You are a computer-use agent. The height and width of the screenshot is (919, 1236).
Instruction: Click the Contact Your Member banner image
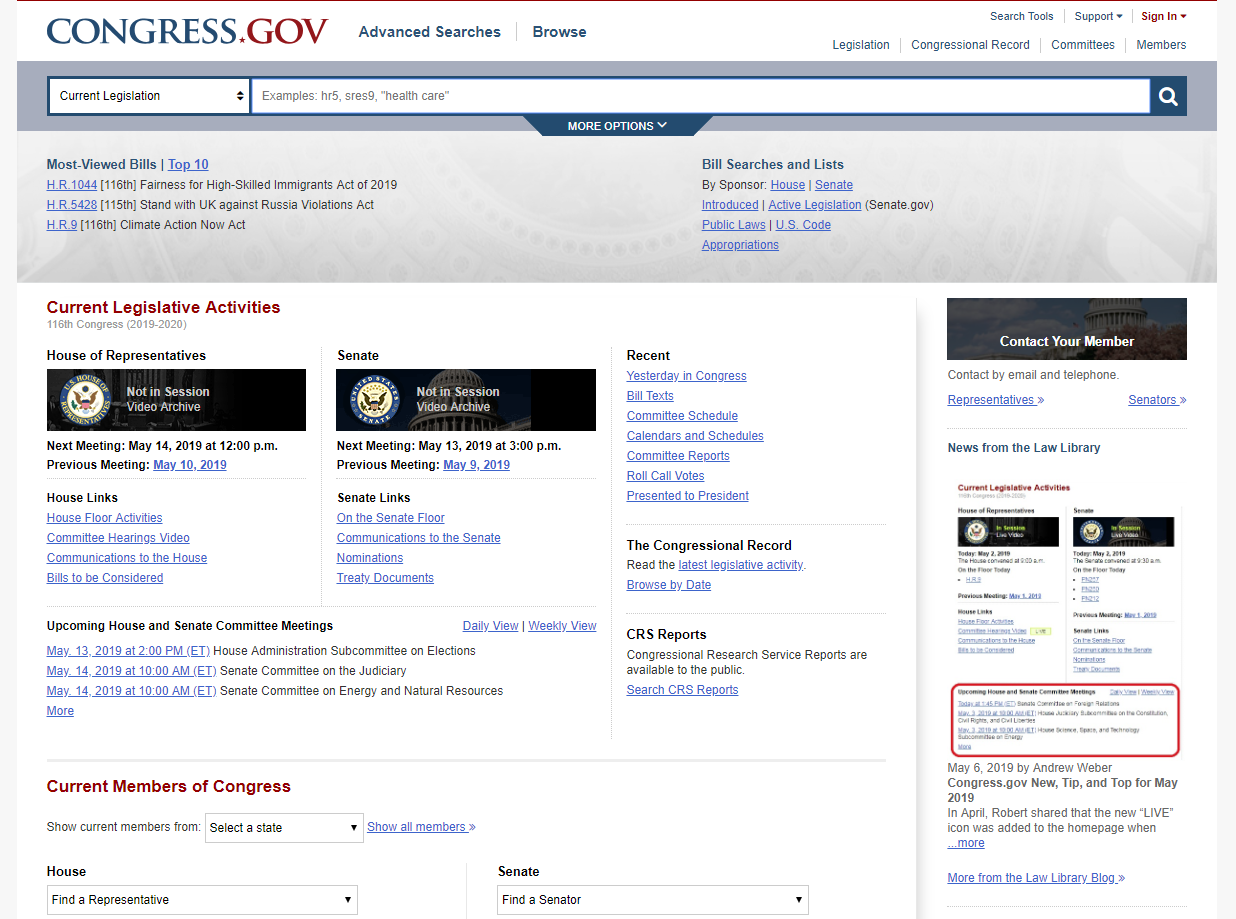pos(1066,328)
